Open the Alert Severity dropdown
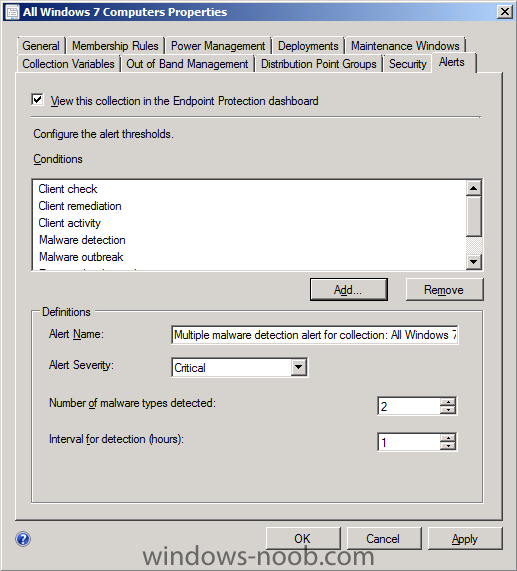Viewport: 517px width, 571px height. (x=299, y=367)
